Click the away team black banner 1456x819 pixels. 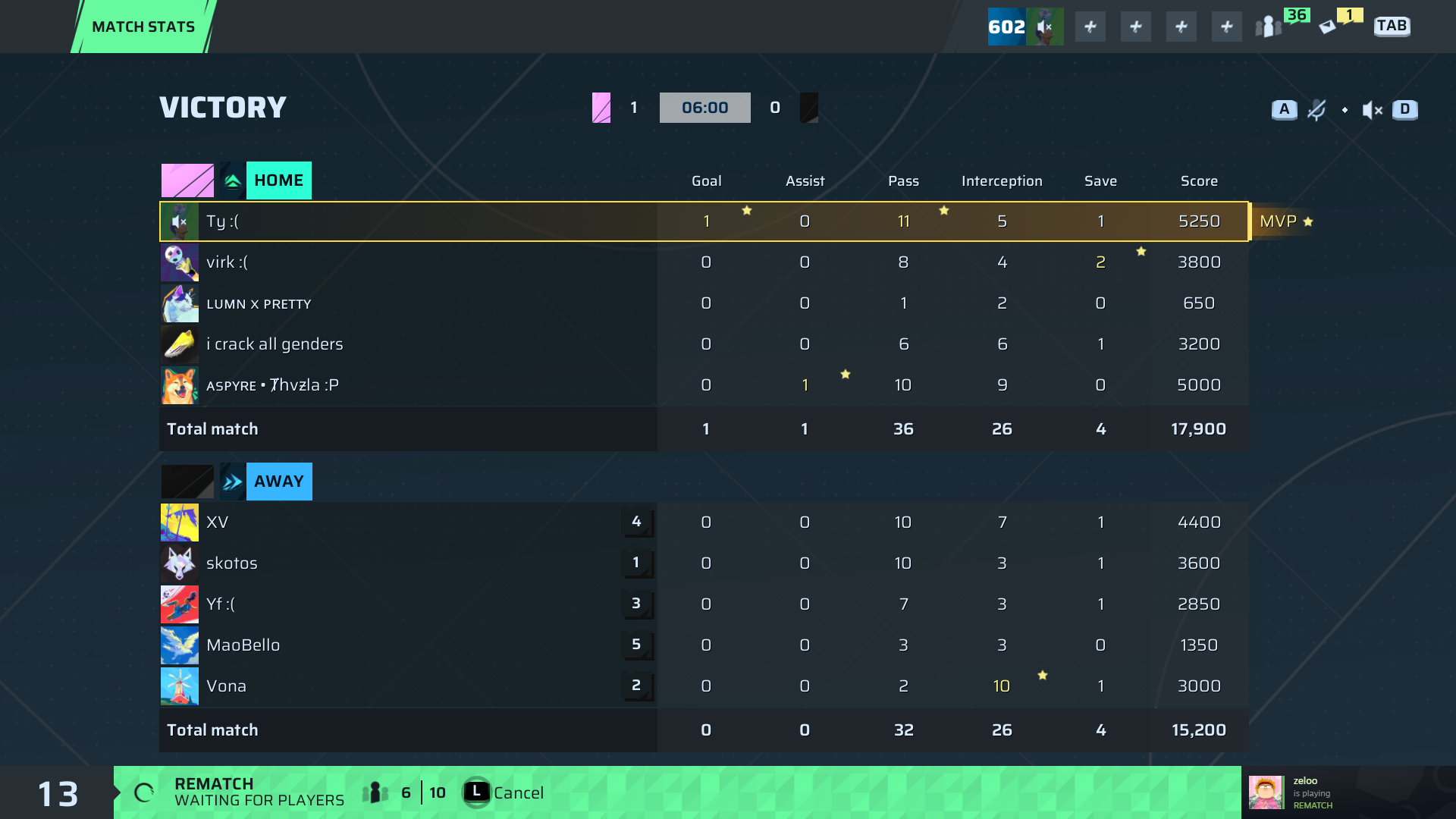(x=187, y=482)
